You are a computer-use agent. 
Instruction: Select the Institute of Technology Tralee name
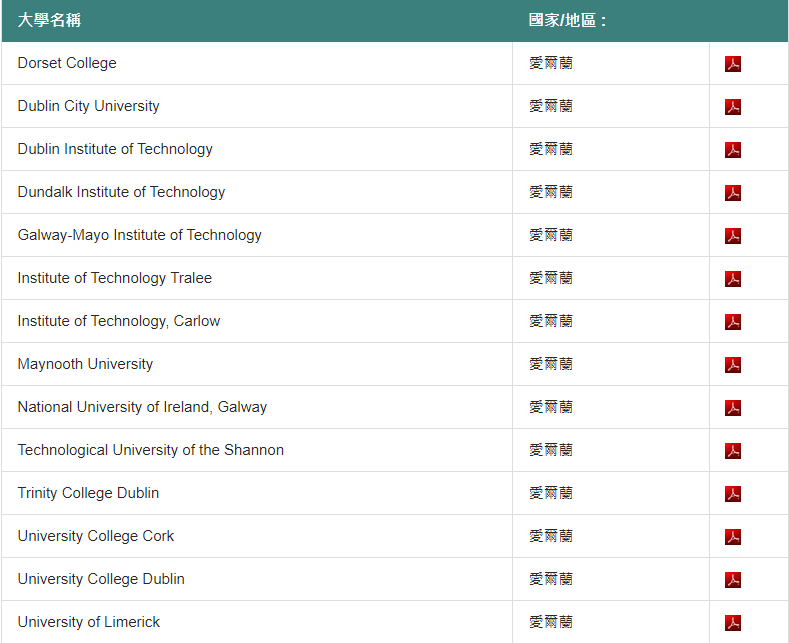115,278
